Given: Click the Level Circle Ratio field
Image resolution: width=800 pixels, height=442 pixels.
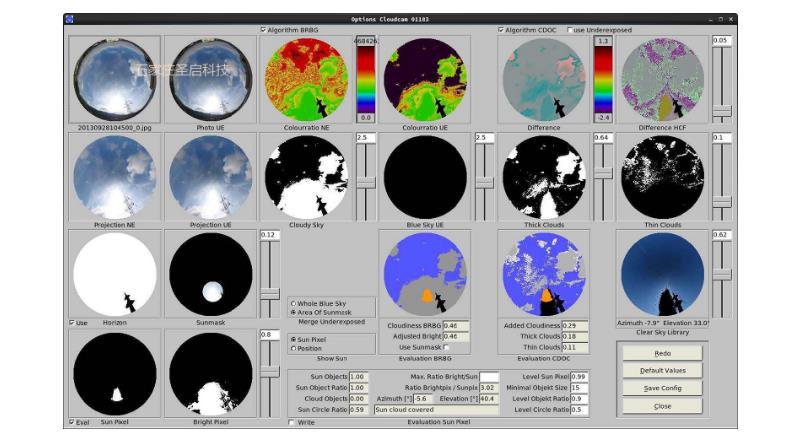Looking at the screenshot, I should [x=580, y=409].
